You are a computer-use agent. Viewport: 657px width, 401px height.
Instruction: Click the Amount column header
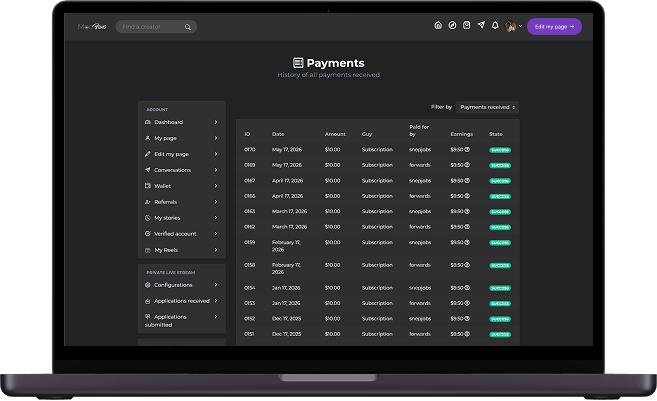[335, 134]
